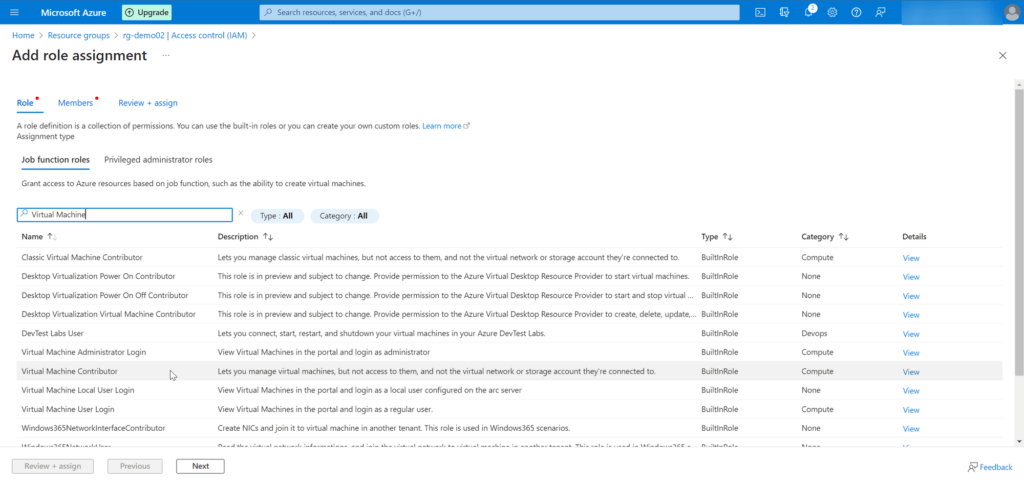Viewport: 1024px width, 485px height.
Task: Click the bottom Review + assign button
Action: pos(53,466)
